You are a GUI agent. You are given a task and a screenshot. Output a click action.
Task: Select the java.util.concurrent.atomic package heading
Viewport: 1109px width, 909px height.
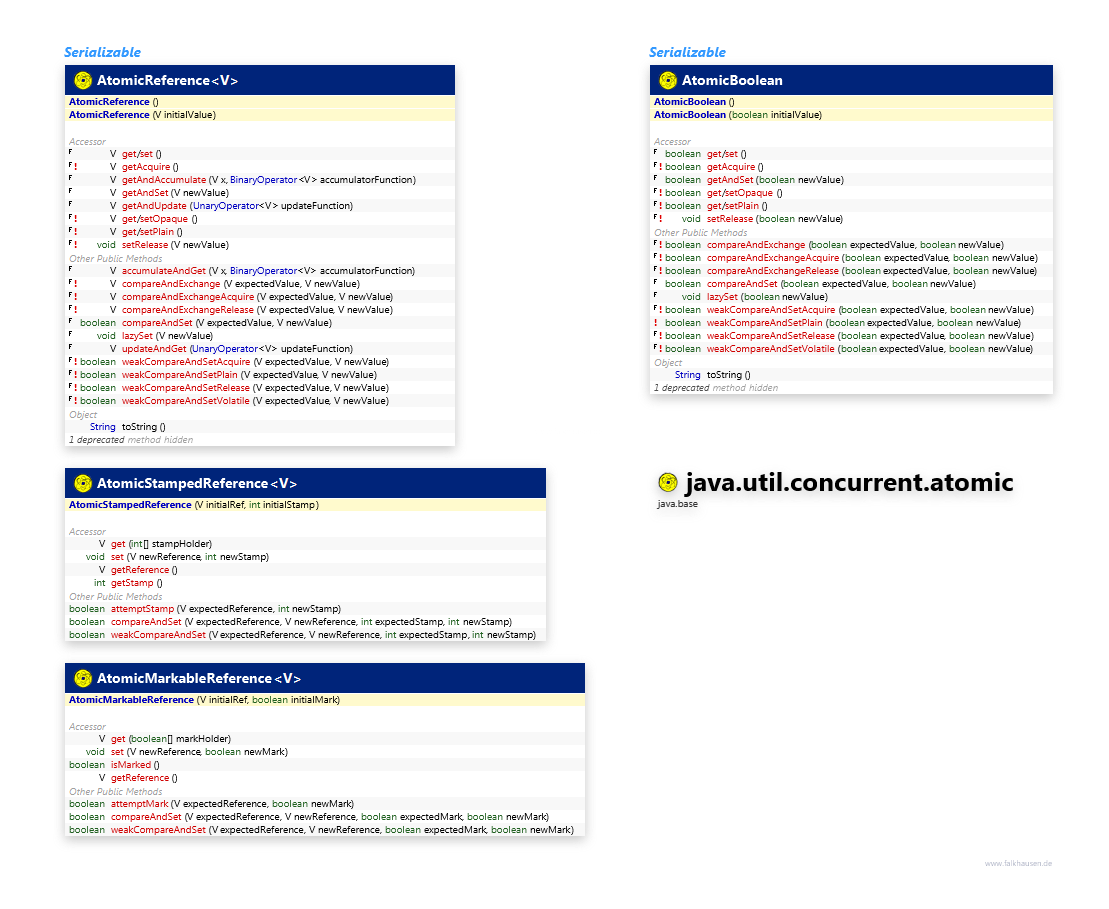849,482
